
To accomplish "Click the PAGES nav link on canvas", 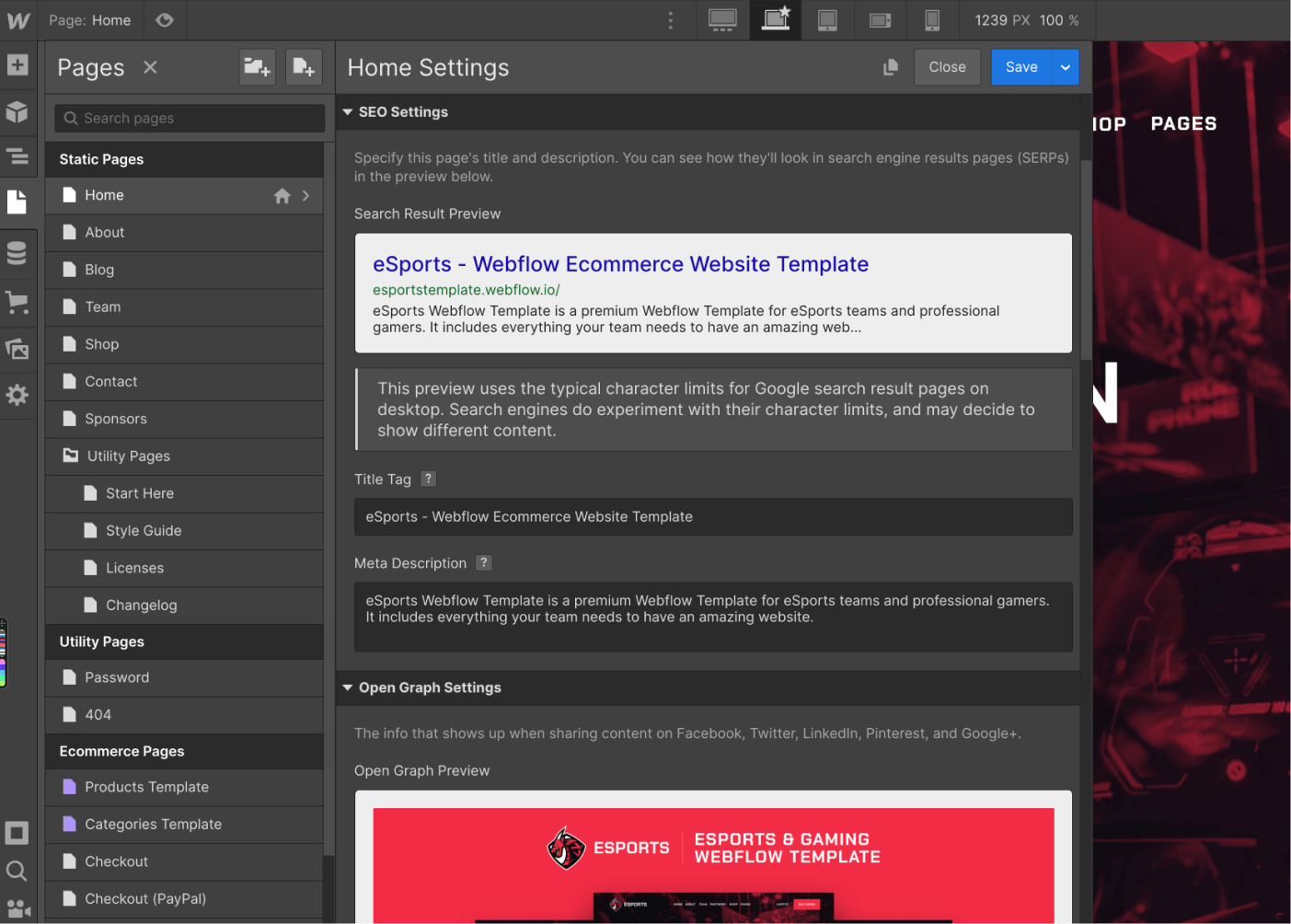I will click(x=1183, y=123).
